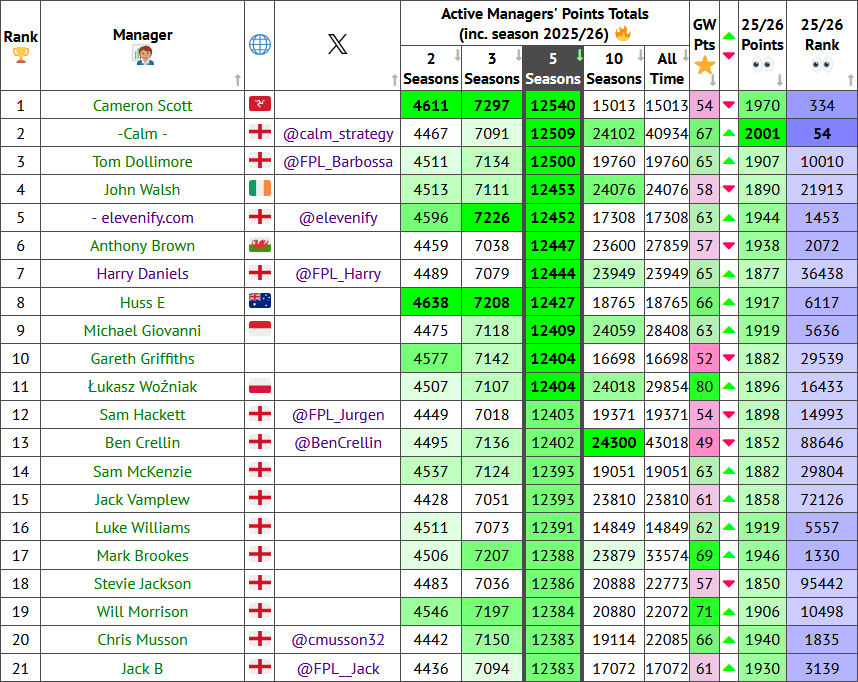Open Mark Brookes manager link
This screenshot has width=858, height=682.
pyautogui.click(x=142, y=556)
